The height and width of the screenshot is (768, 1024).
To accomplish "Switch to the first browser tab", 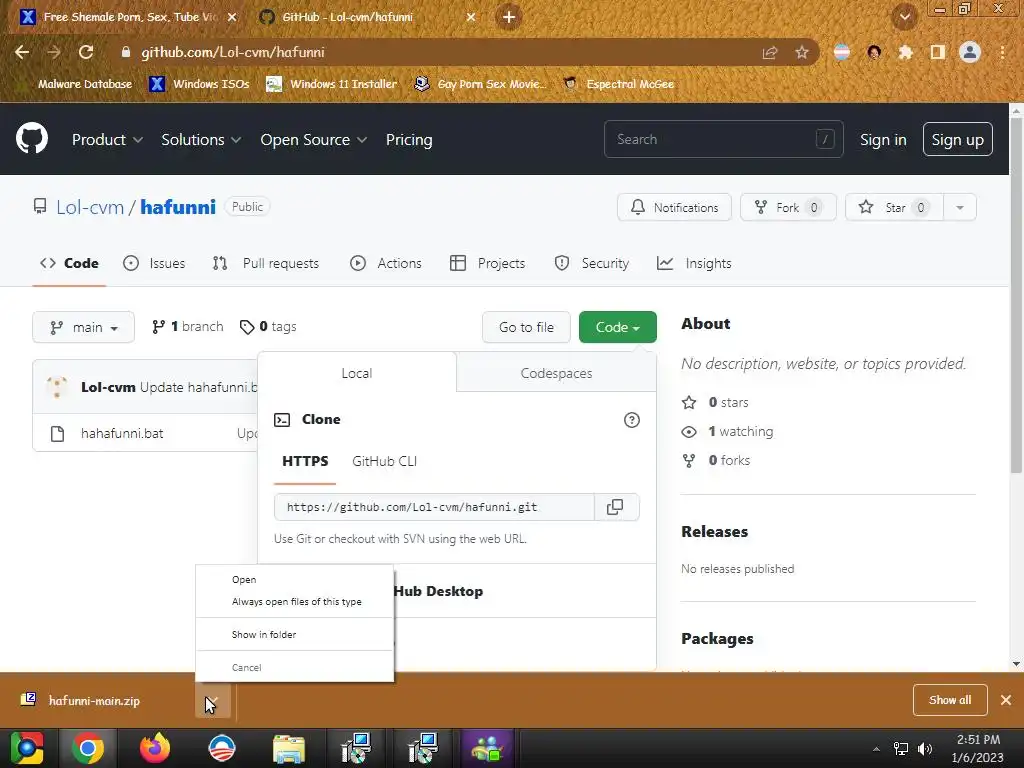I will [x=128, y=17].
